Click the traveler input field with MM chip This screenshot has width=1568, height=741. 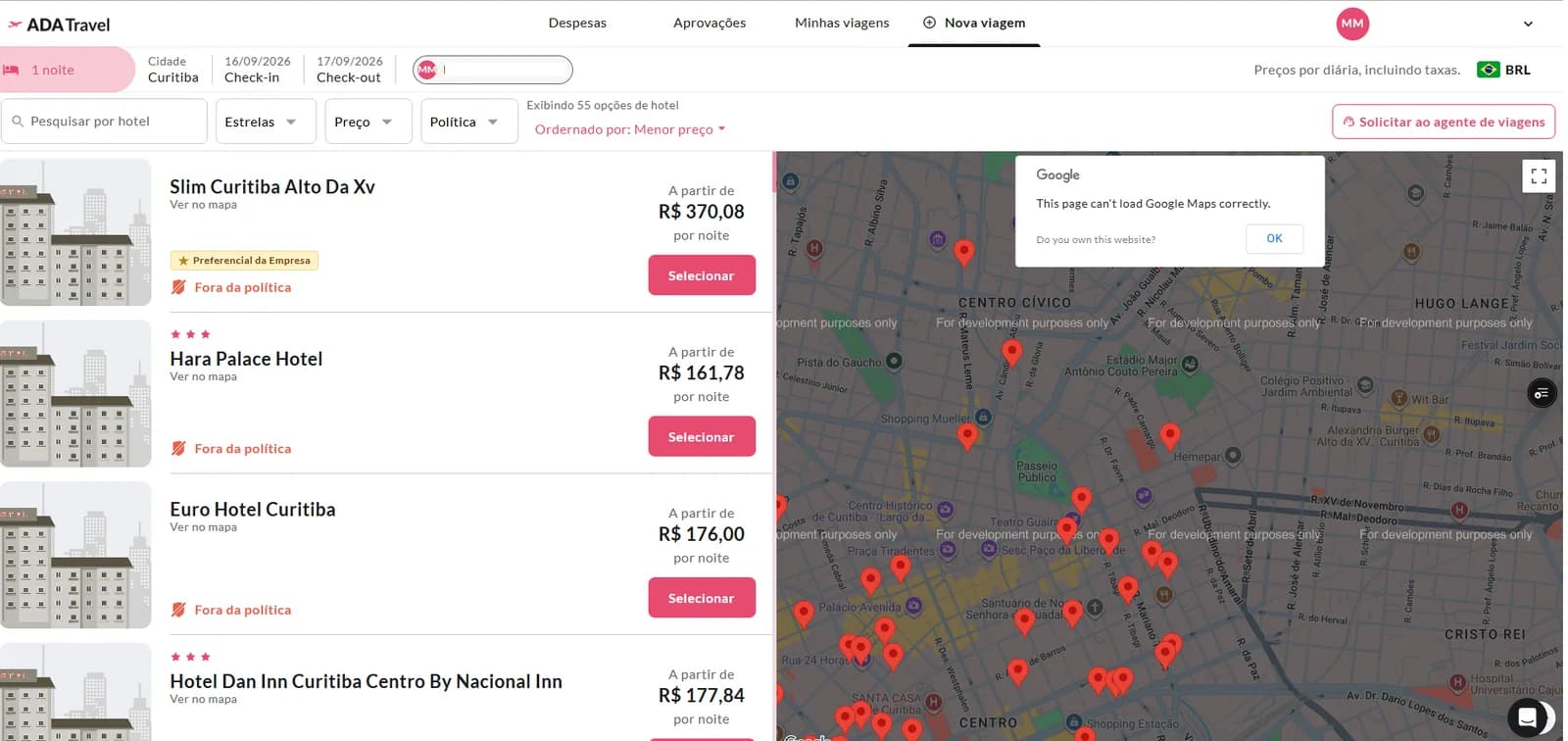coord(493,70)
